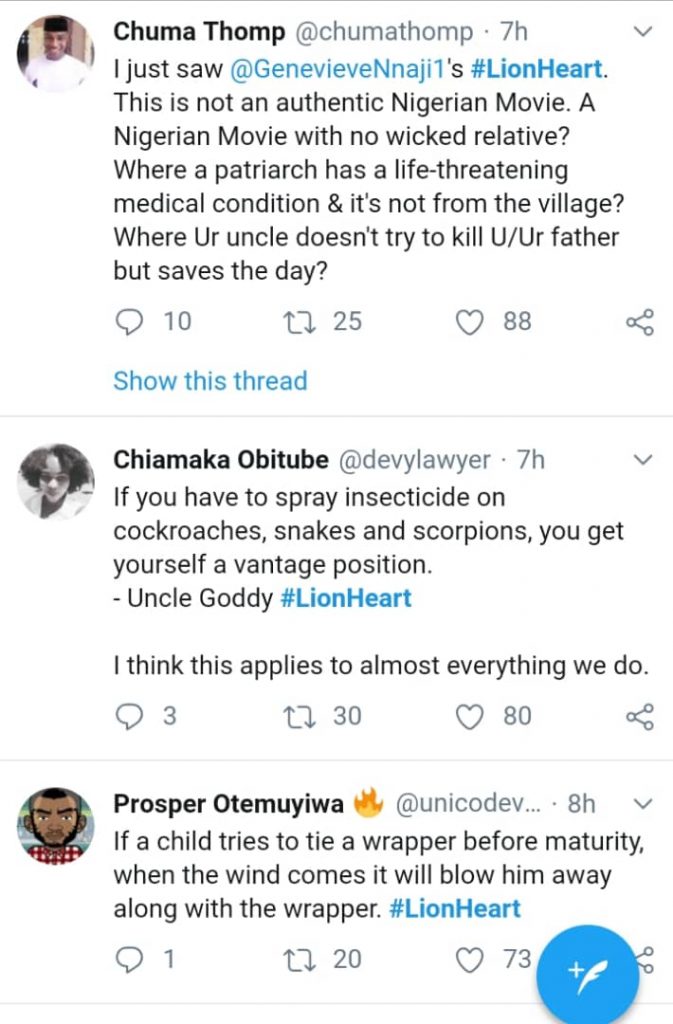Like Chuma Thomp's tweet
This screenshot has height=1024, width=673.
470,322
